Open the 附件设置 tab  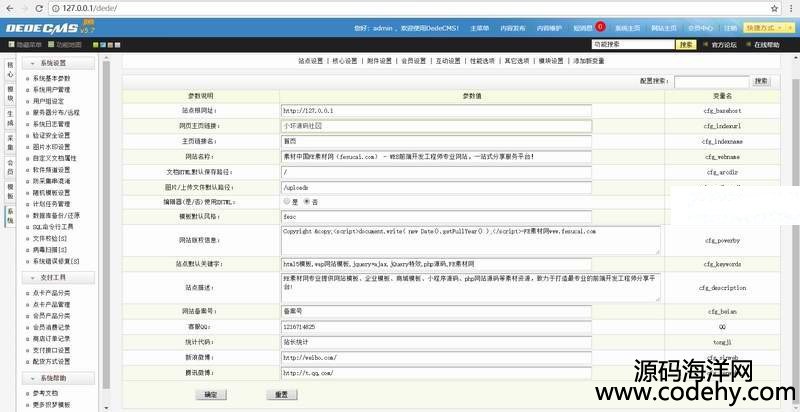click(379, 61)
